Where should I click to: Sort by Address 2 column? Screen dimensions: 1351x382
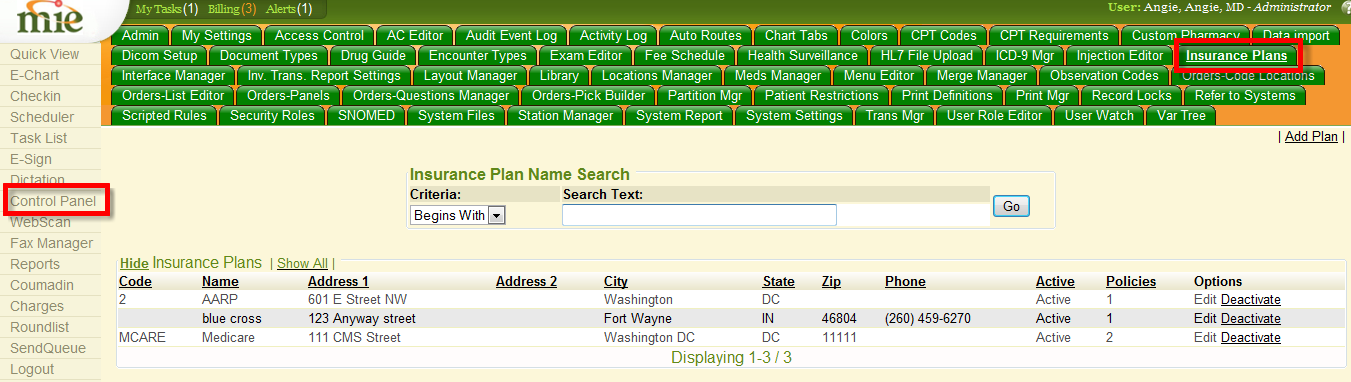coord(526,282)
